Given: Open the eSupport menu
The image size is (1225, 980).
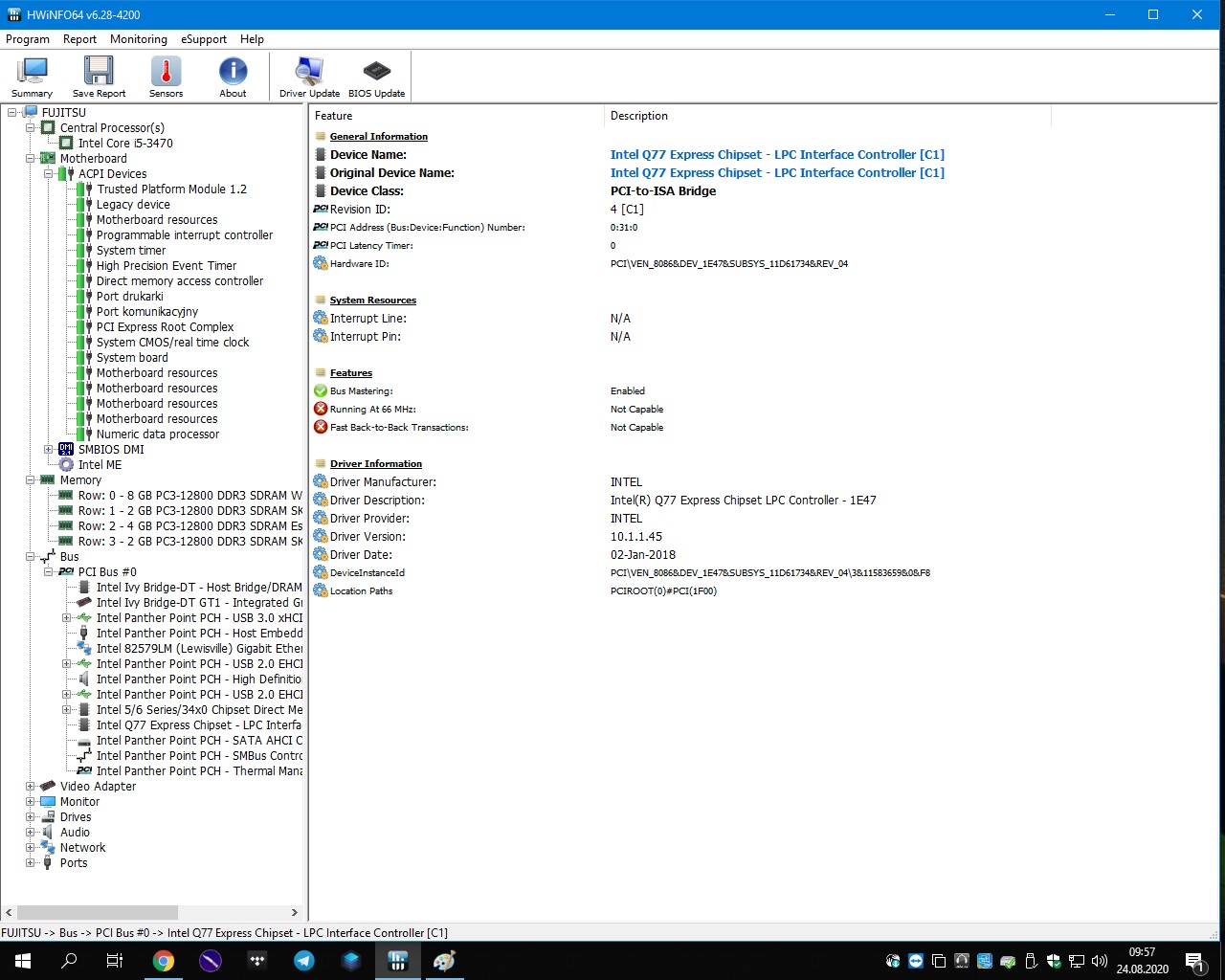Looking at the screenshot, I should (204, 39).
